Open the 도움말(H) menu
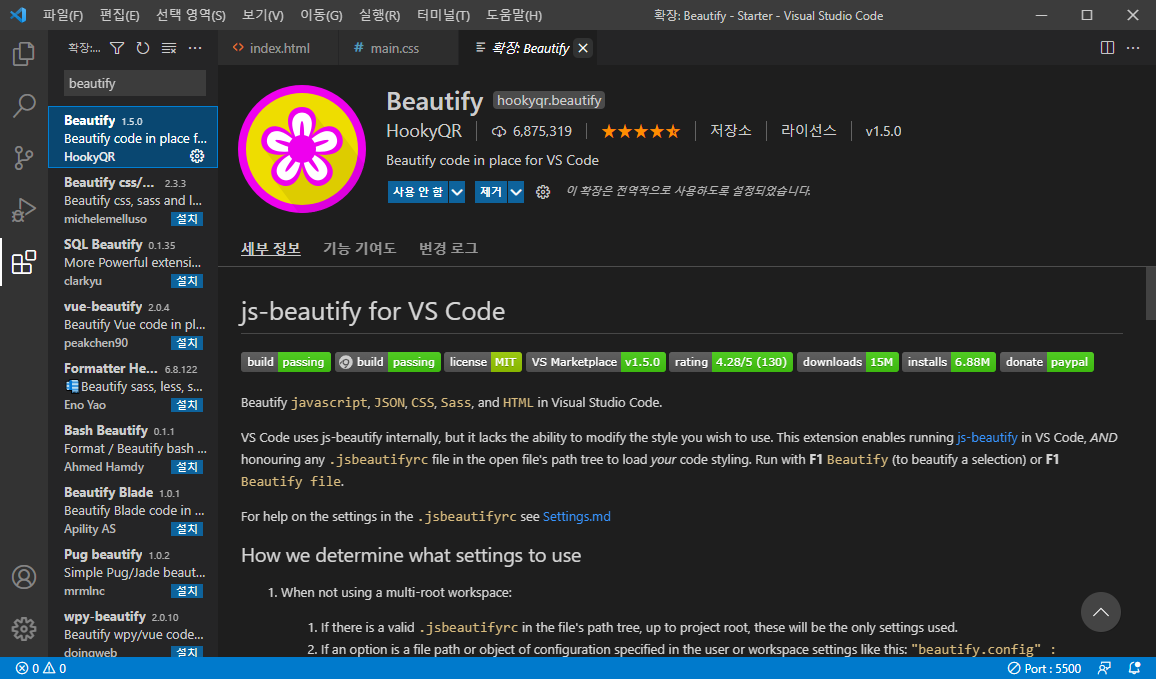The image size is (1156, 679). click(x=514, y=15)
